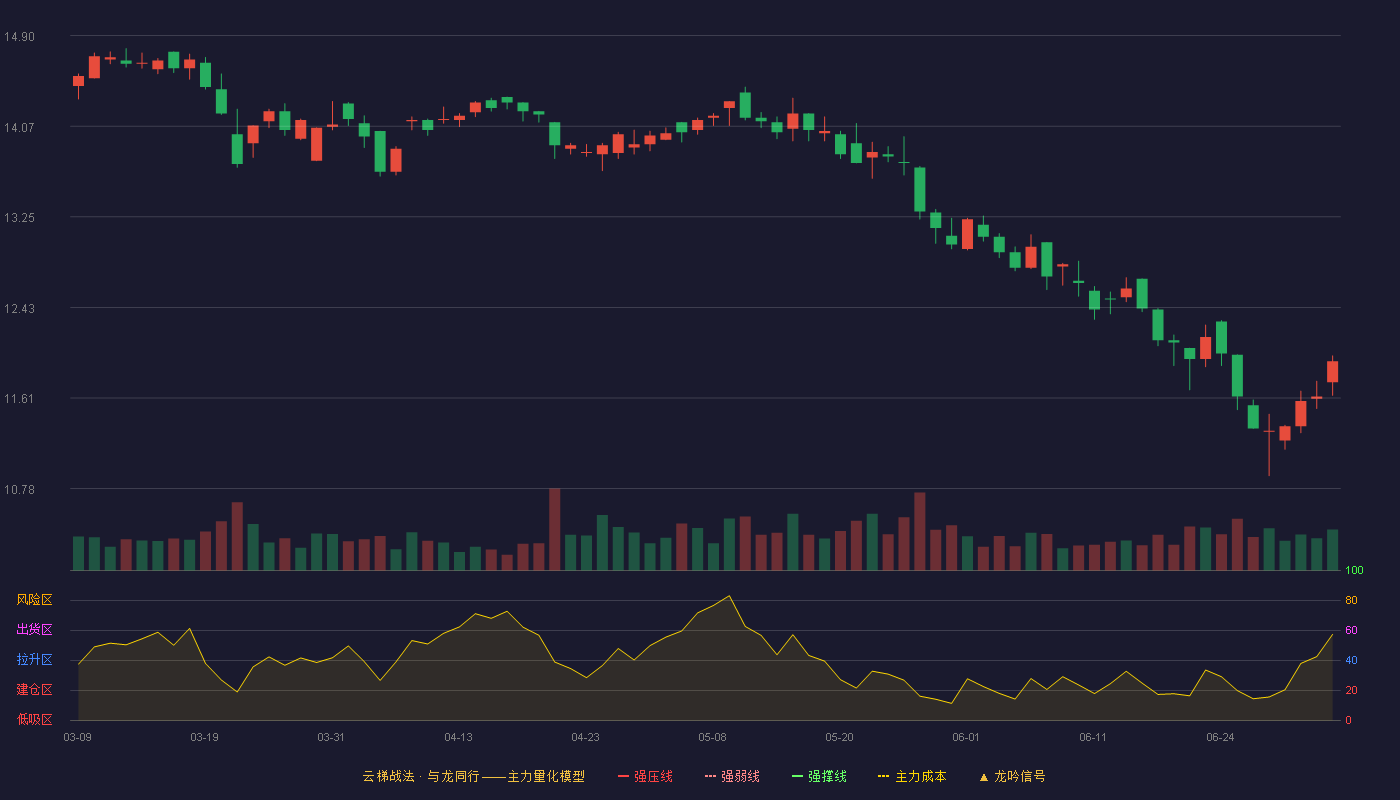1400x800 pixels.
Task: Click the 05-20 date label
Action: pos(839,737)
